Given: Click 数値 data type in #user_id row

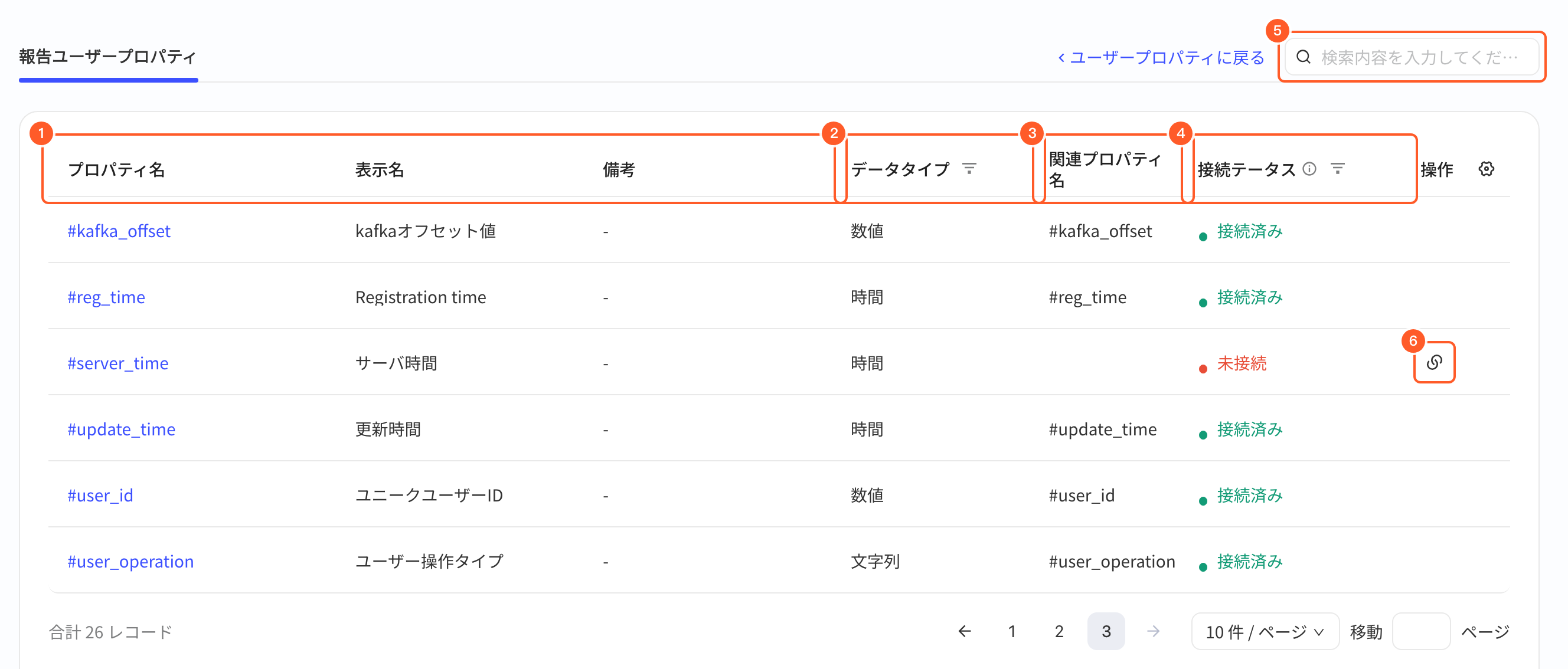Looking at the screenshot, I should pyautogui.click(x=867, y=496).
